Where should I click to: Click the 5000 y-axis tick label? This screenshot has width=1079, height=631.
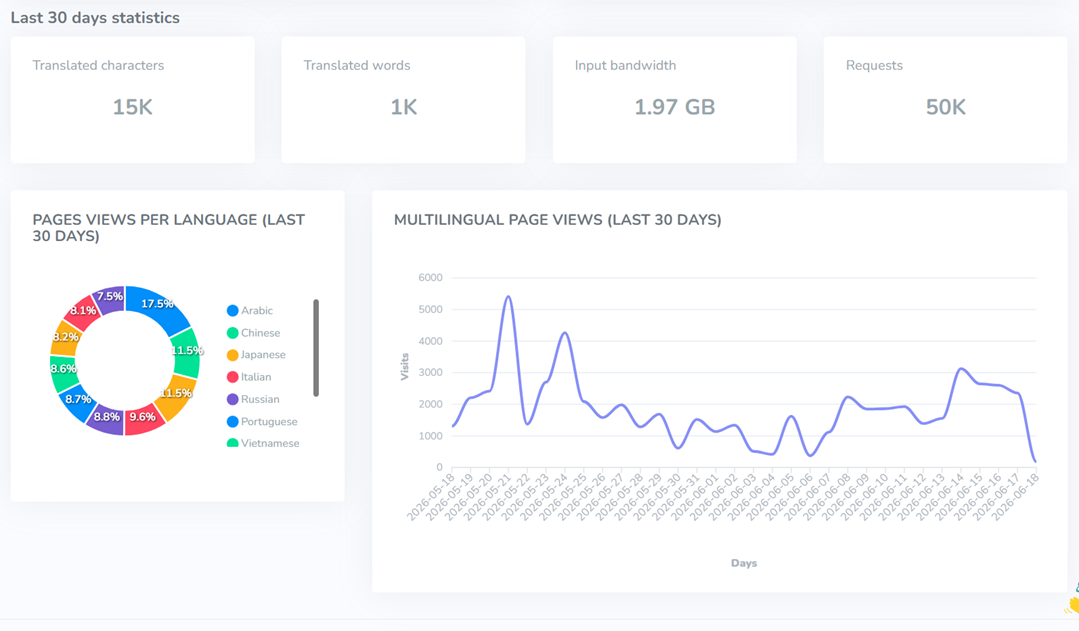coord(430,310)
